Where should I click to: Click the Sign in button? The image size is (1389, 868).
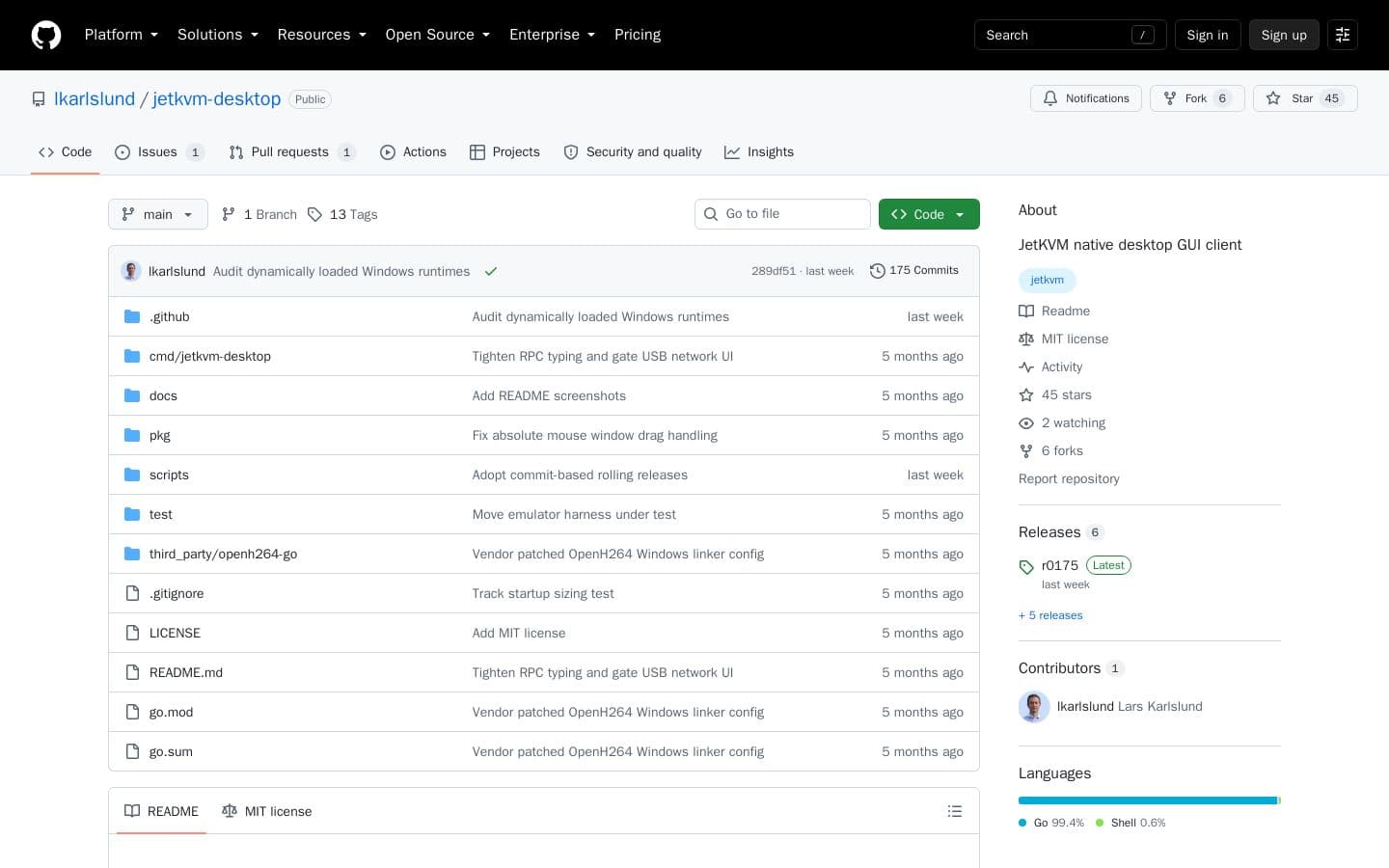1208,35
